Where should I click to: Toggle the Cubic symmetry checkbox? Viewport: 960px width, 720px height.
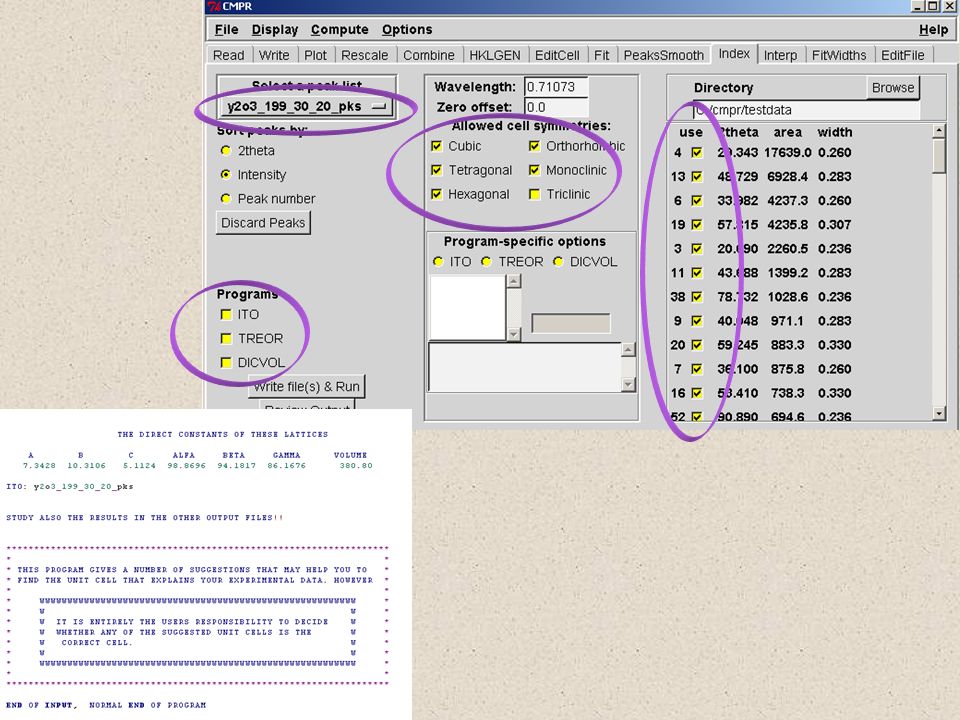[x=437, y=146]
